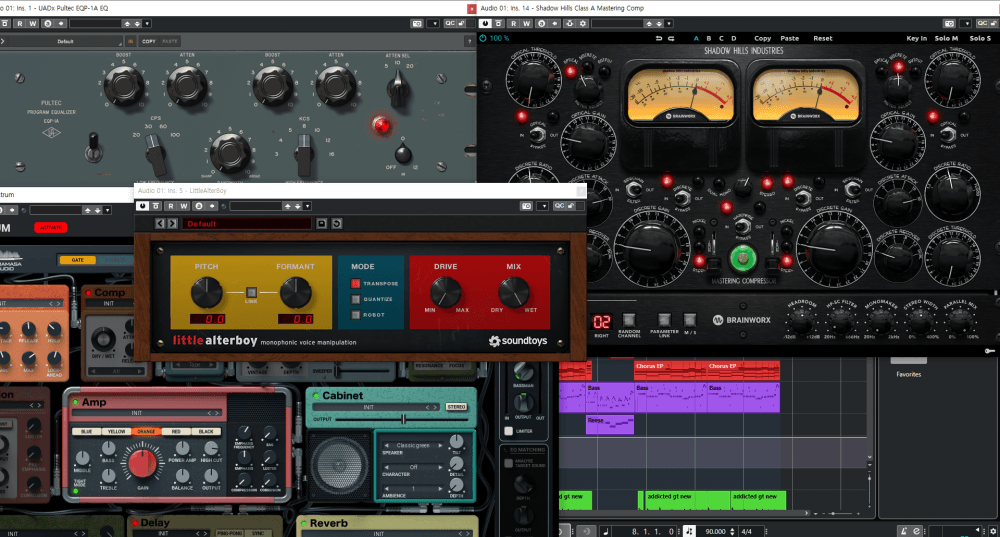Click the Soundtoys logo in LittleAlterBoy
The image size is (1000, 537).
(x=517, y=341)
